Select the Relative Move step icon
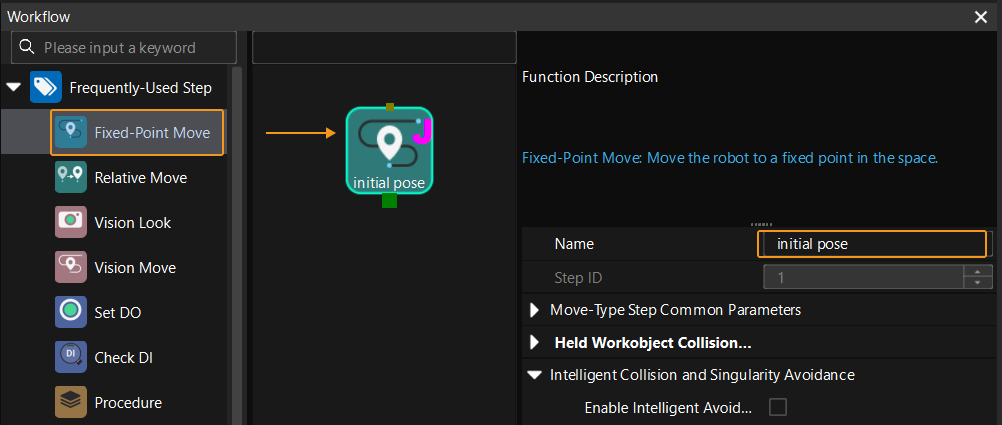The width and height of the screenshot is (1002, 425). pos(70,177)
